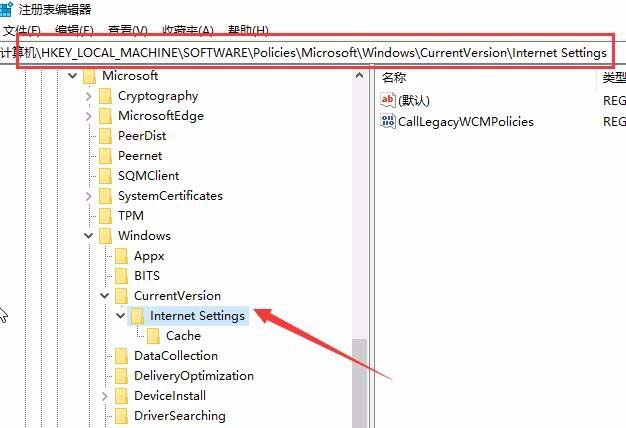Select the SystemCertificates key label
This screenshot has height=428, width=626.
pos(170,196)
